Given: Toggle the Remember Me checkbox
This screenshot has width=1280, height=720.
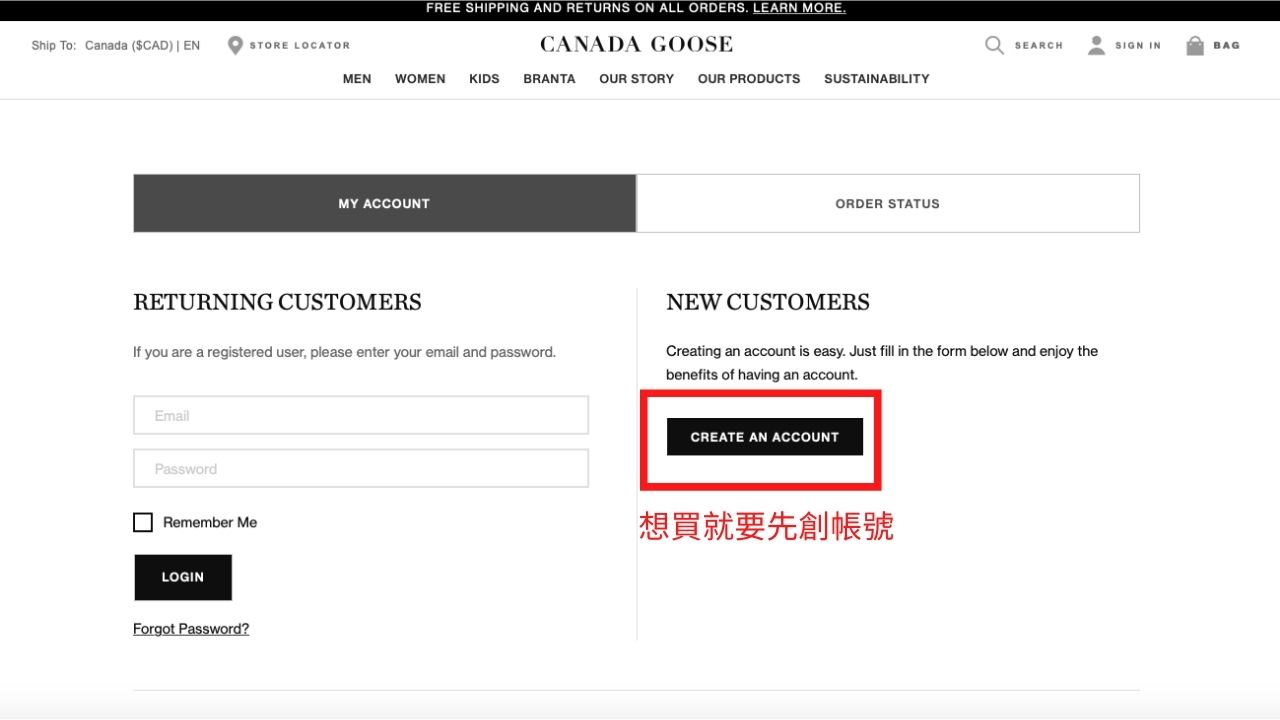Looking at the screenshot, I should 143,522.
